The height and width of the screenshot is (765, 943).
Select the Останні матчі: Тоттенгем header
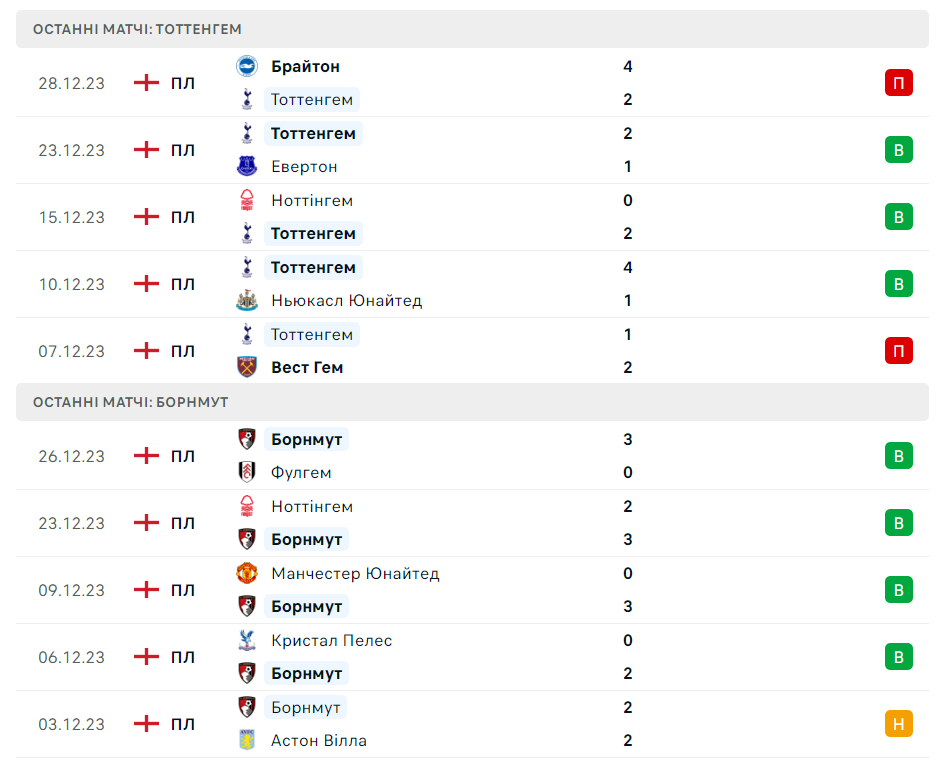pos(137,29)
